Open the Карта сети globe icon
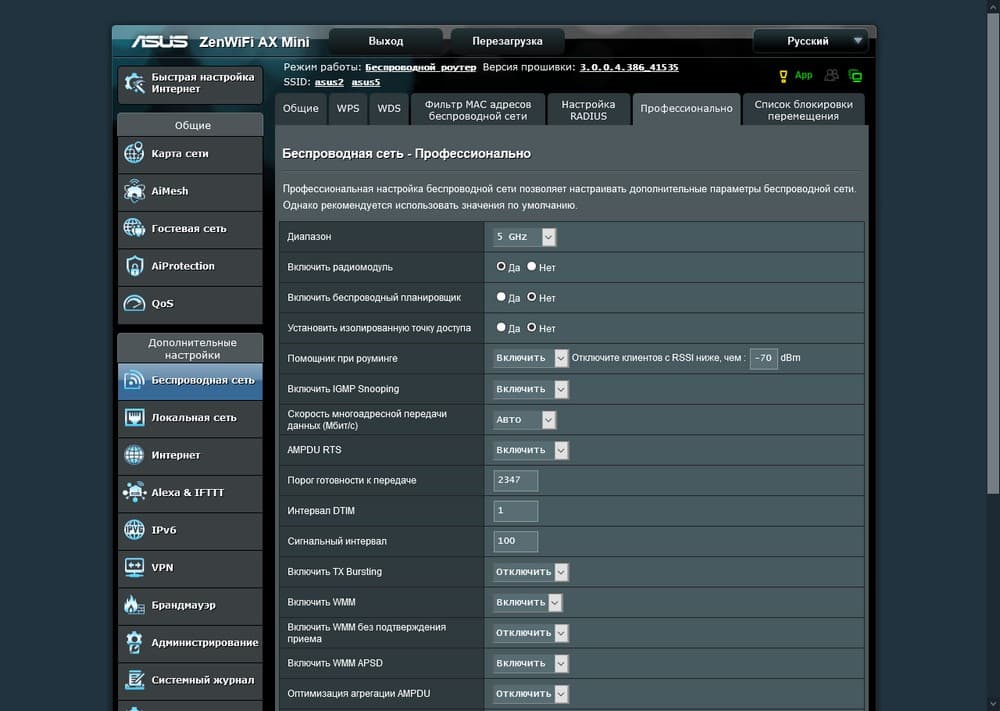Image resolution: width=1000 pixels, height=711 pixels. [134, 153]
